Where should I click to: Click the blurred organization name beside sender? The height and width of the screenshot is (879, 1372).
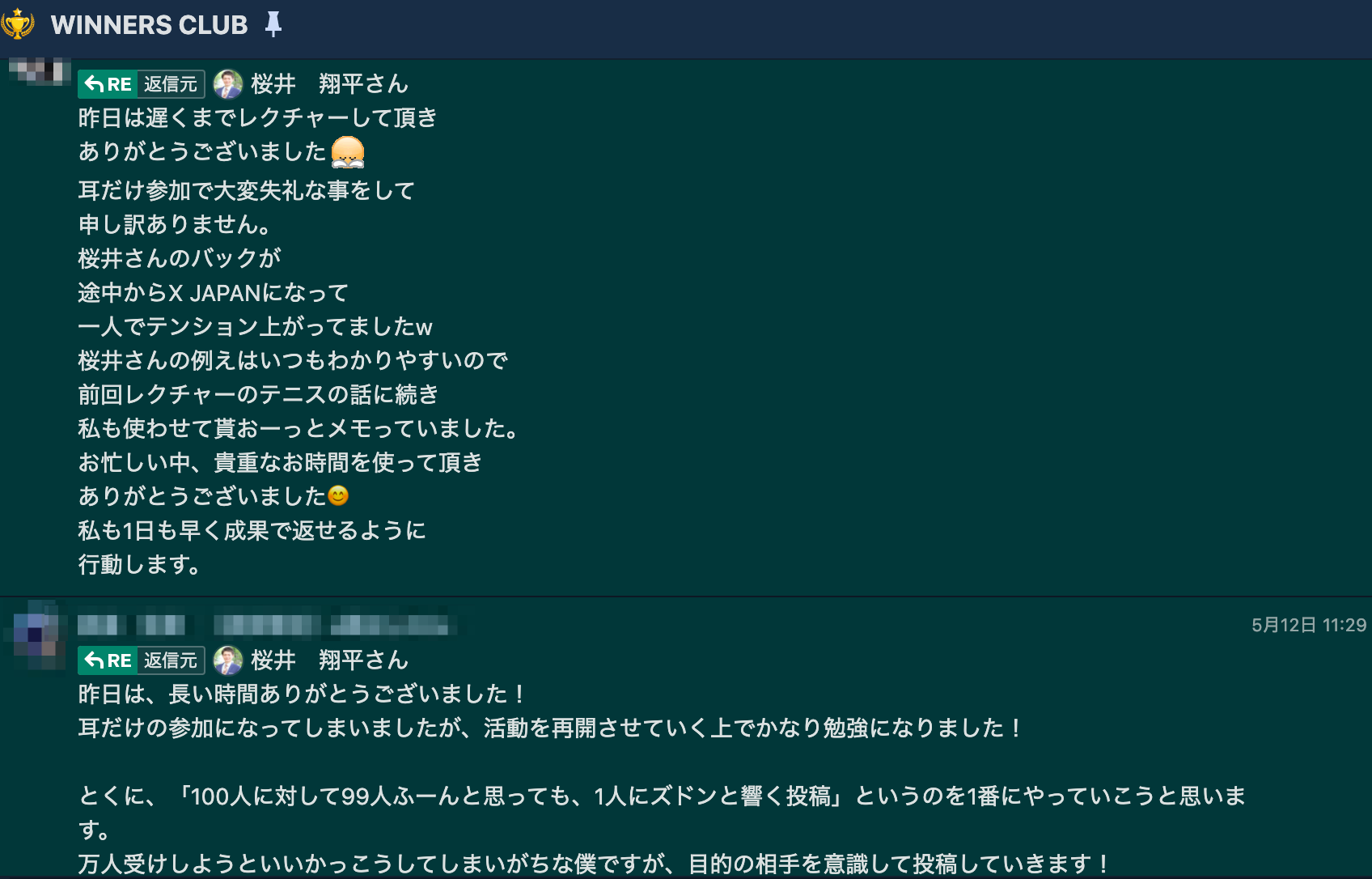click(333, 625)
